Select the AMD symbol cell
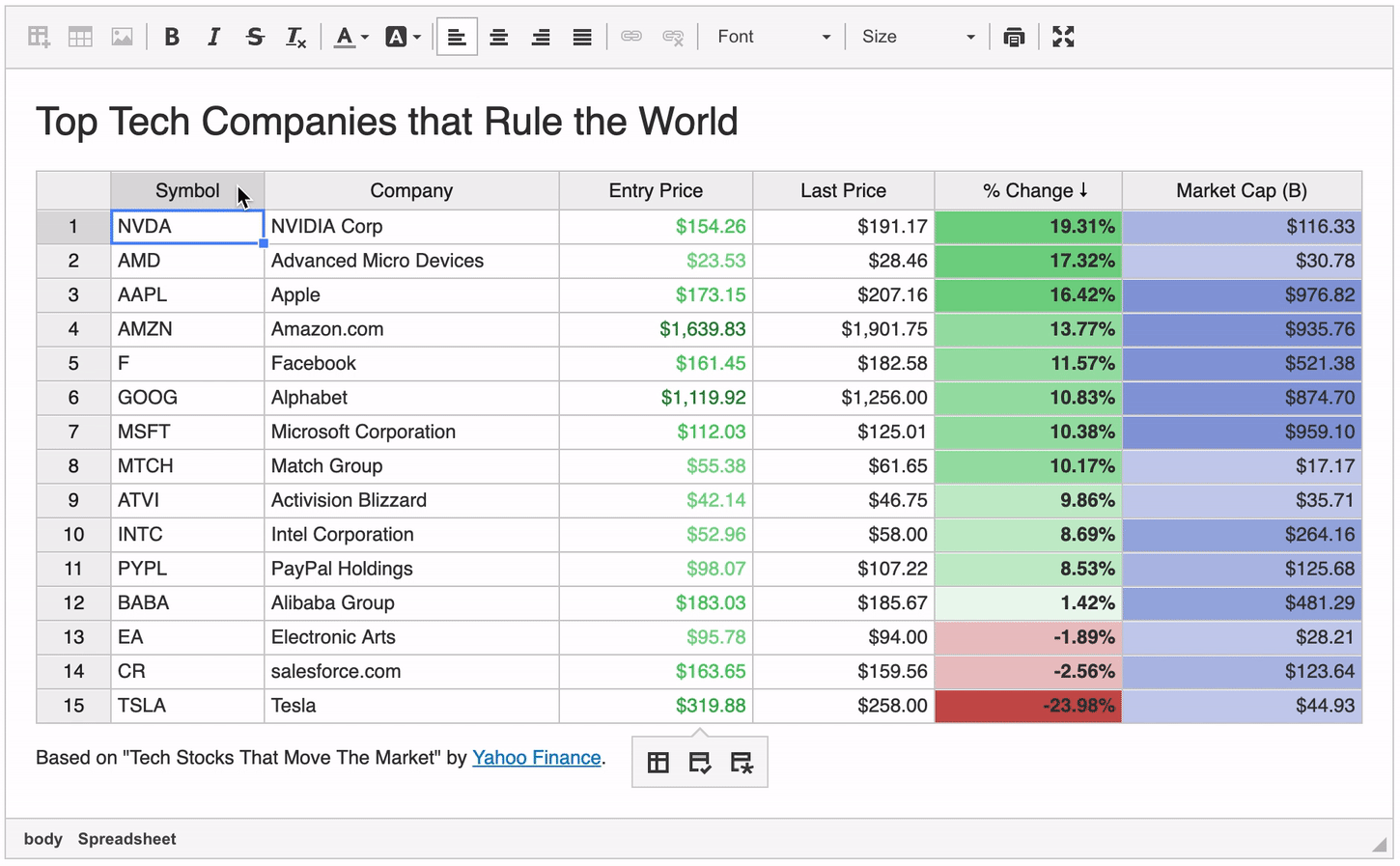1400x866 pixels. (x=187, y=261)
